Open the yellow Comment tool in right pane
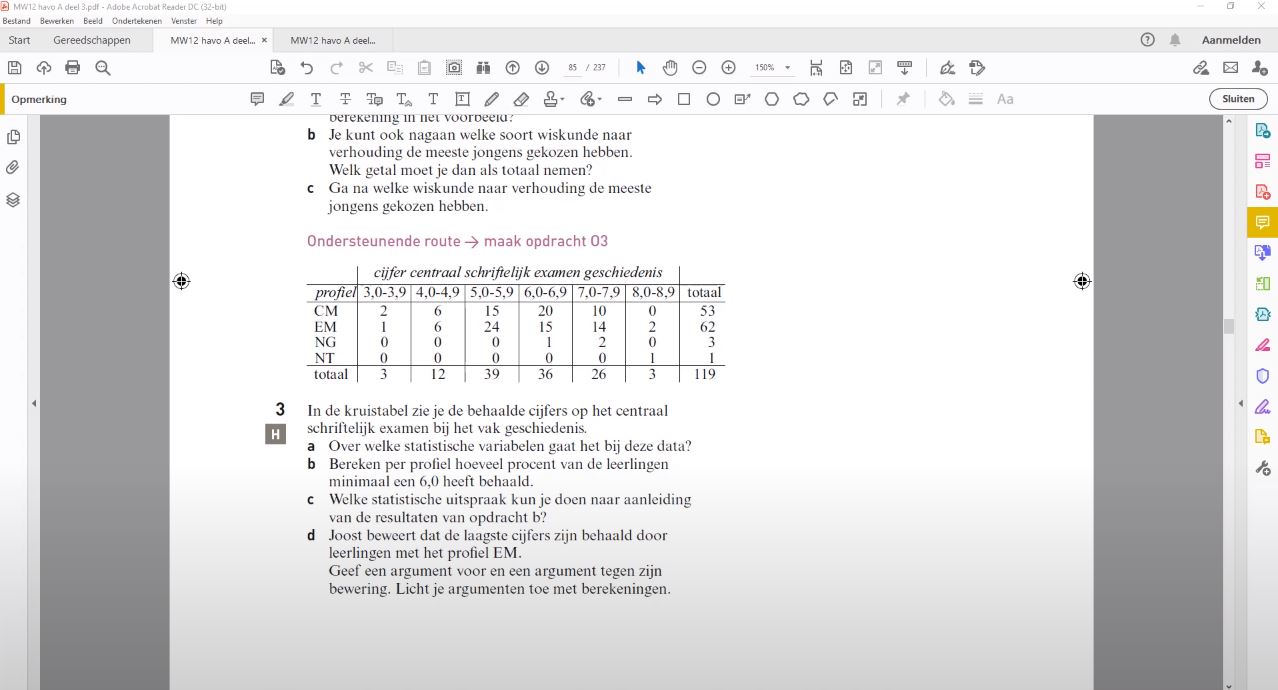The height and width of the screenshot is (690, 1278). (1262, 222)
